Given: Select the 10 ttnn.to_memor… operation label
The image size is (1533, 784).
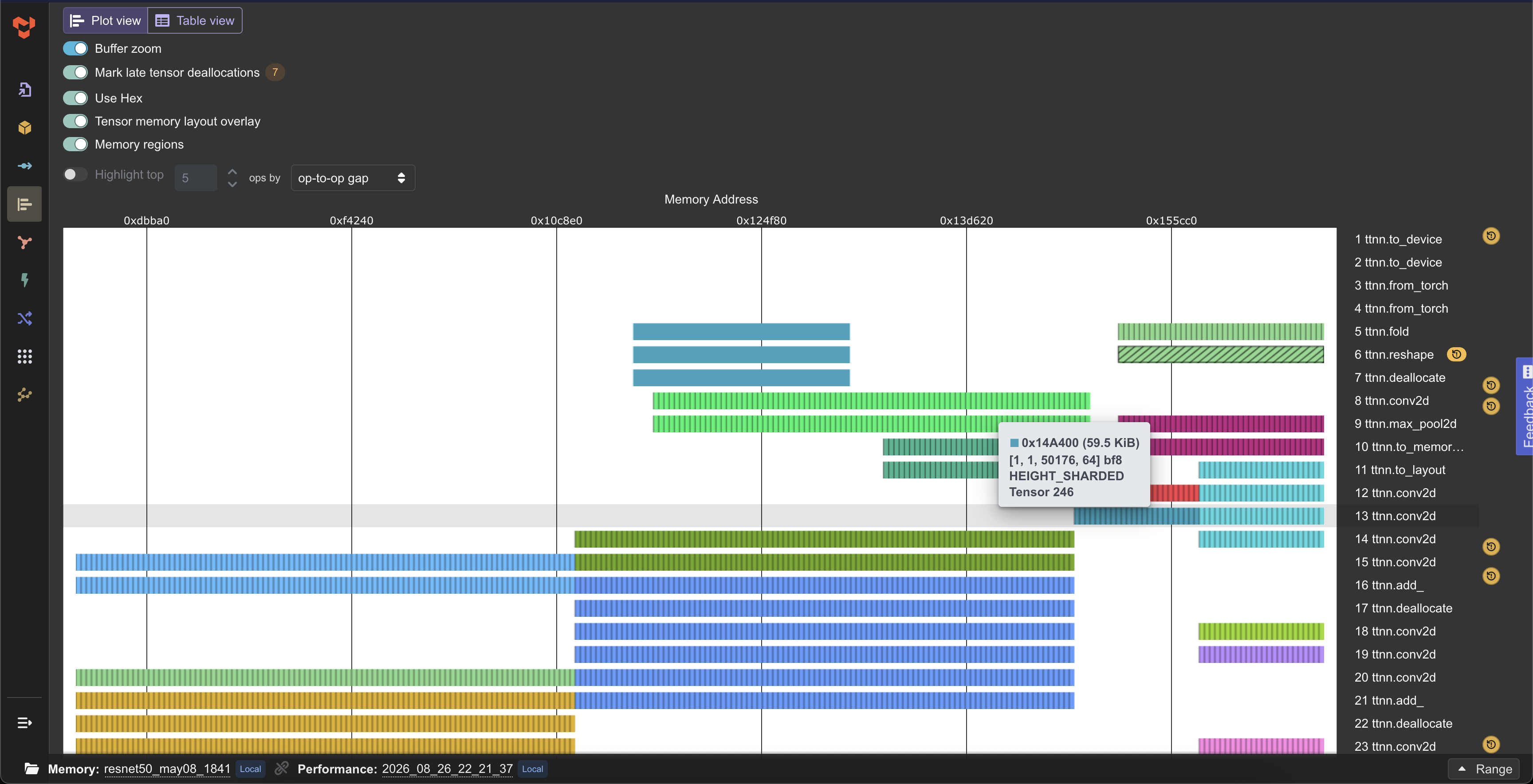Looking at the screenshot, I should (x=1409, y=447).
